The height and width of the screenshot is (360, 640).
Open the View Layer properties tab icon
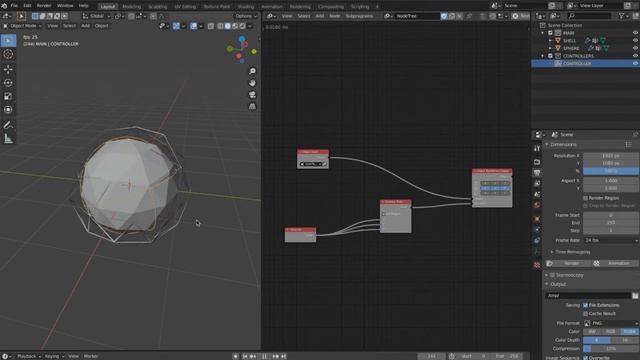click(x=537, y=184)
